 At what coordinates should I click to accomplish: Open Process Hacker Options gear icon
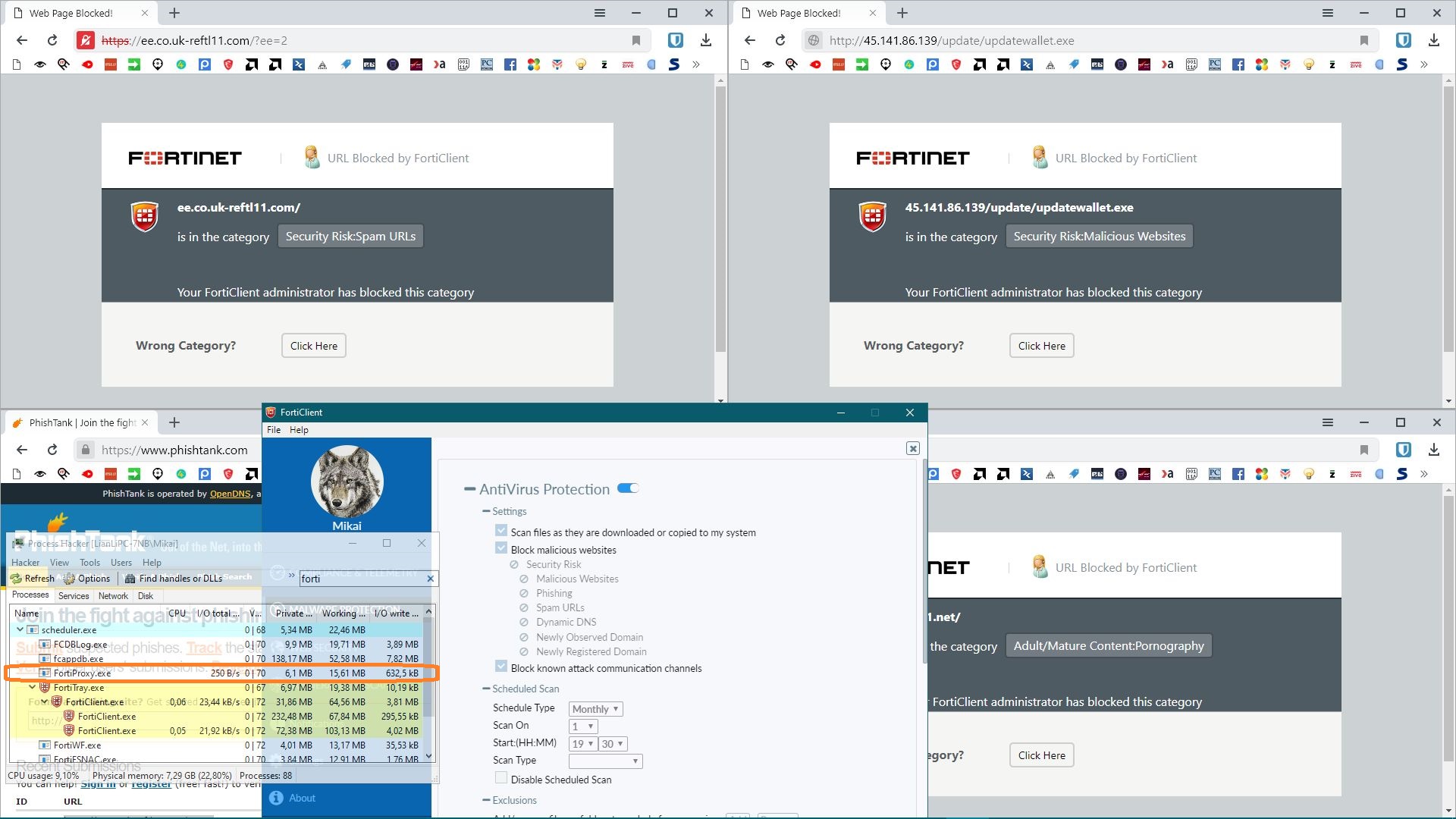pos(70,579)
